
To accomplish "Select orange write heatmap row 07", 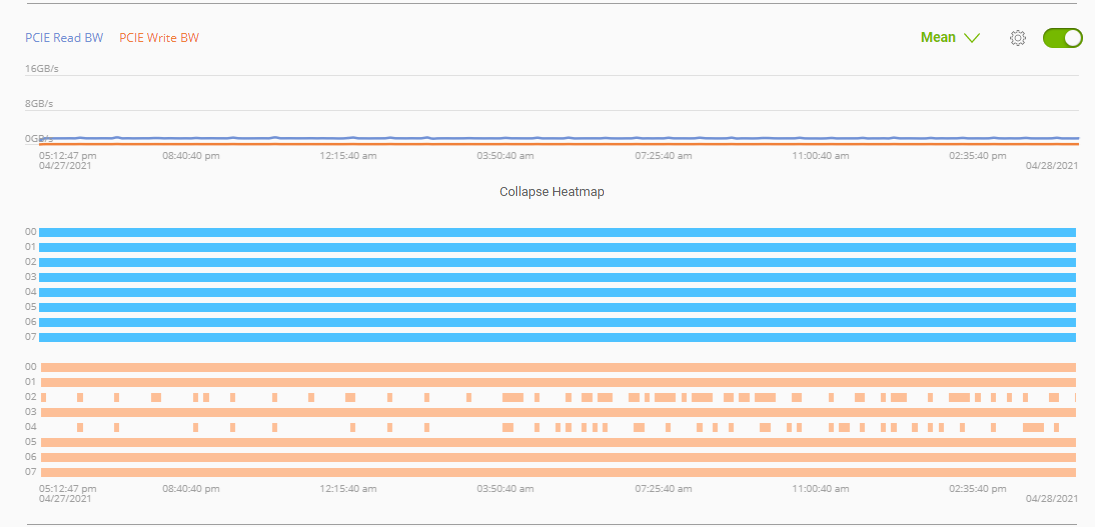I will 557,472.
